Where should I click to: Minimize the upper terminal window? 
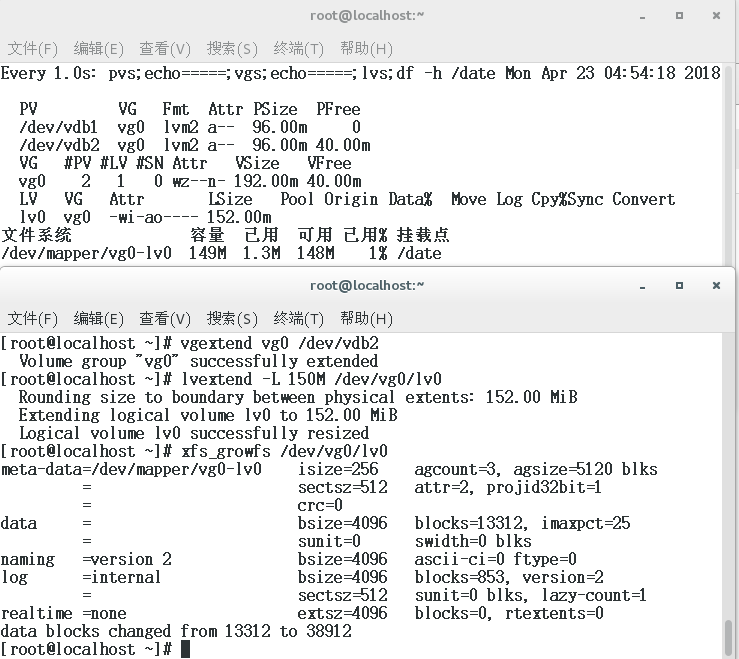(x=642, y=16)
